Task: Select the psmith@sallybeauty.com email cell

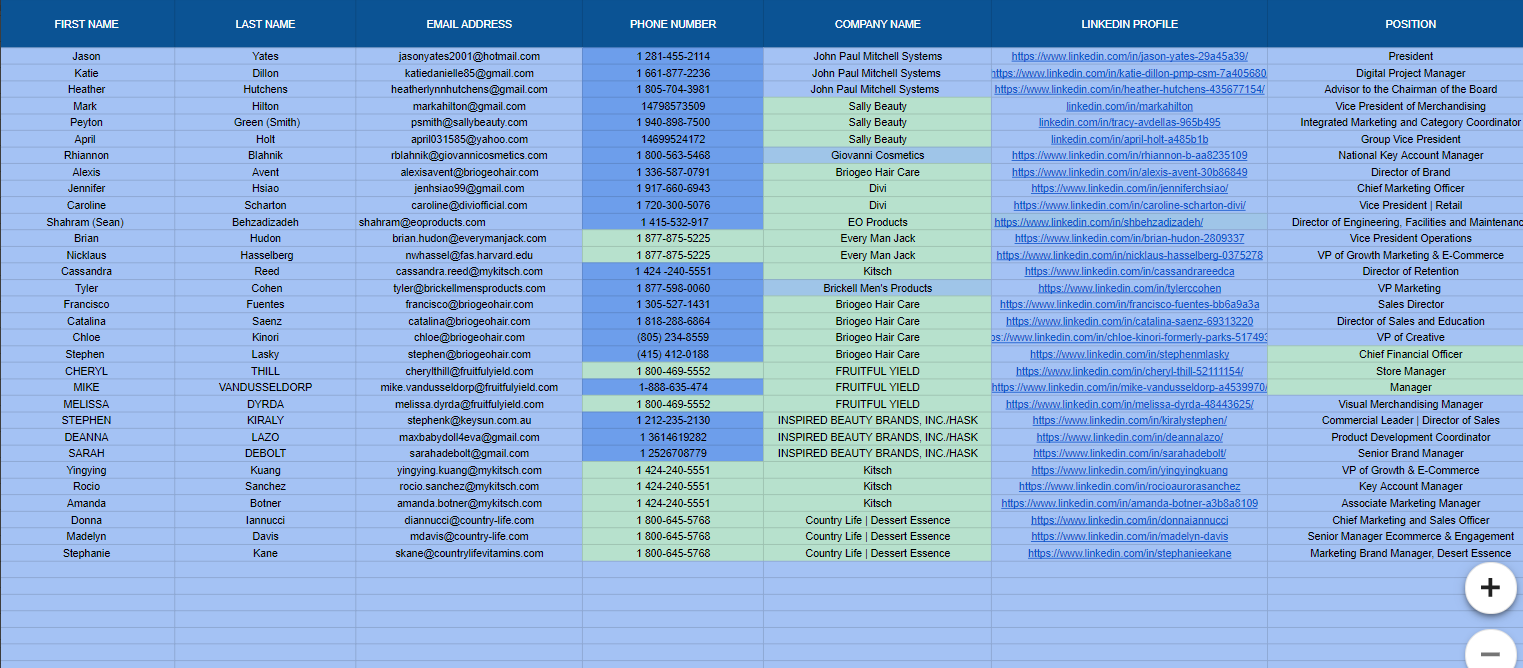Action: 469,123
